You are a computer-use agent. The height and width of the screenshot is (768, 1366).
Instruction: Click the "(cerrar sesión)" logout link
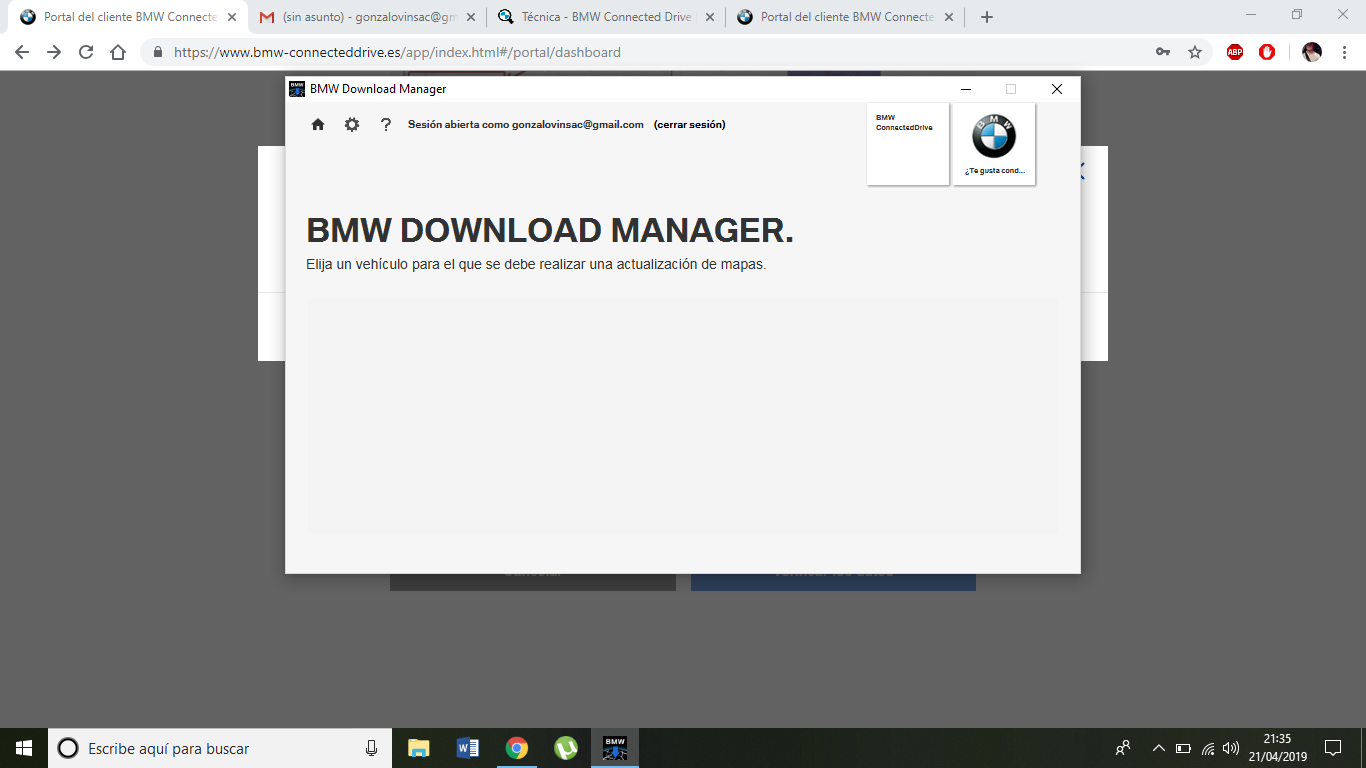tap(690, 124)
